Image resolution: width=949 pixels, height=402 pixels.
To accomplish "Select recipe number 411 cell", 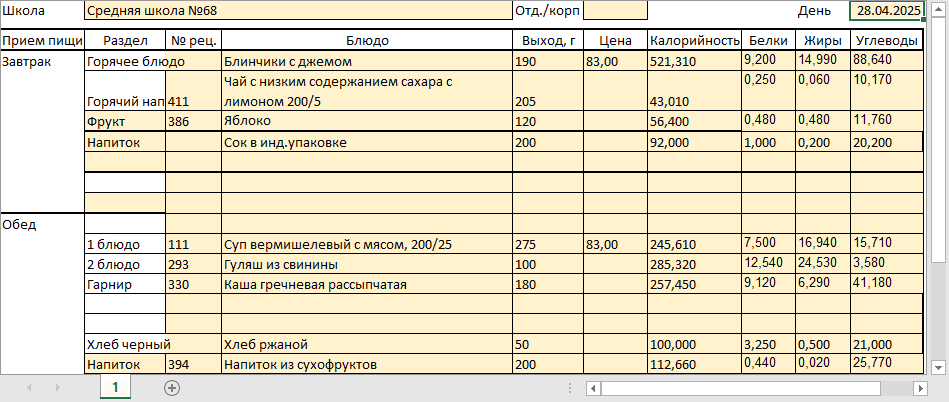I will (x=194, y=91).
